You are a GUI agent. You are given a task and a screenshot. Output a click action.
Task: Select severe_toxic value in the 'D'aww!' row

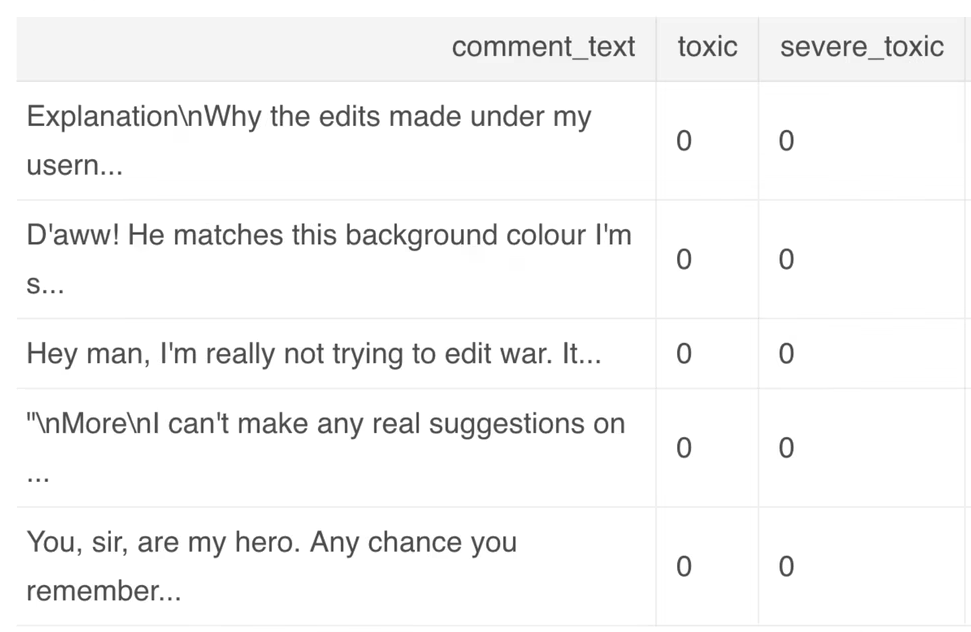(786, 260)
